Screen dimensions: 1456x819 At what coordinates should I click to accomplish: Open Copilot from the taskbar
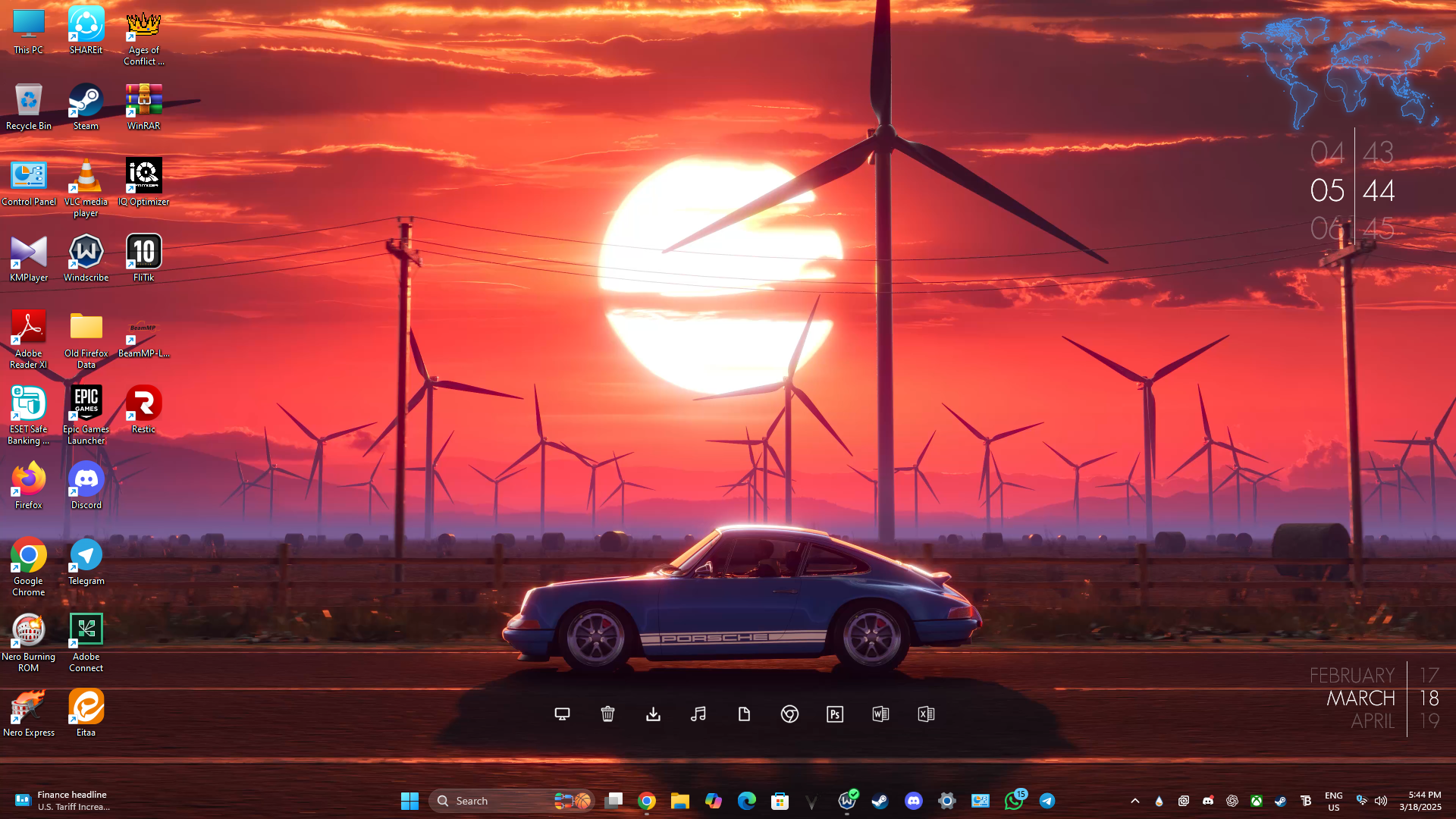[x=714, y=801]
